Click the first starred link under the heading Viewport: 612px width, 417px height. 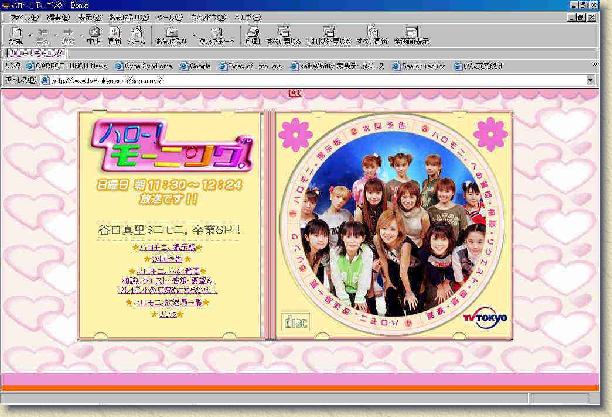pos(167,248)
